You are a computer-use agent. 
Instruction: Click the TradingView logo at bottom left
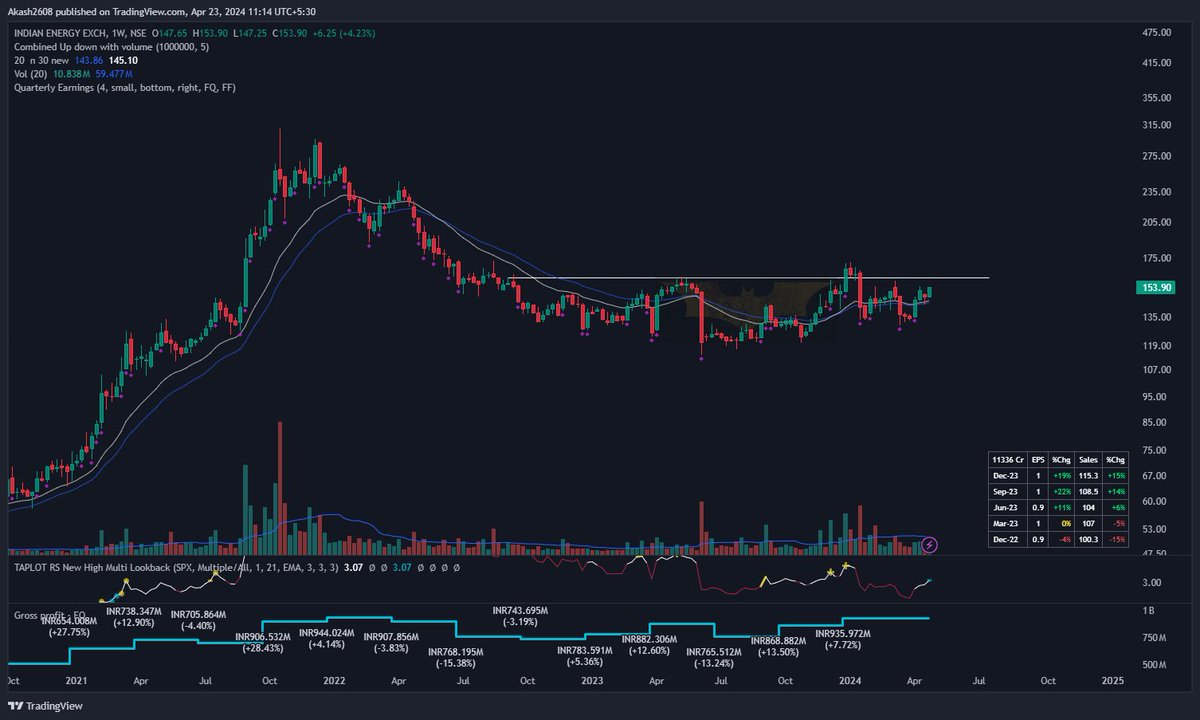pyautogui.click(x=47, y=705)
